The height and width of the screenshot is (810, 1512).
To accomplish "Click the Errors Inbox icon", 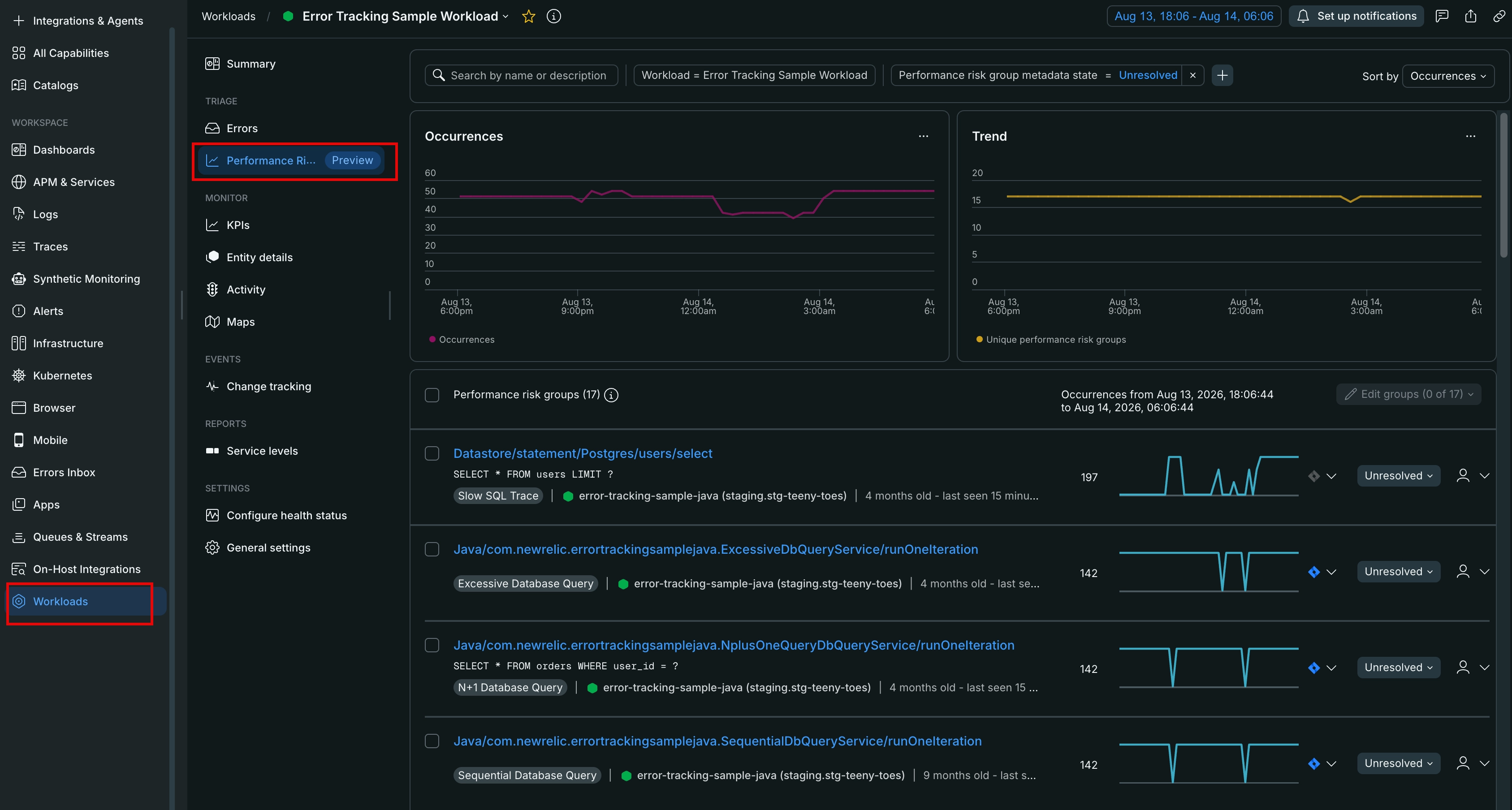I will click(19, 473).
